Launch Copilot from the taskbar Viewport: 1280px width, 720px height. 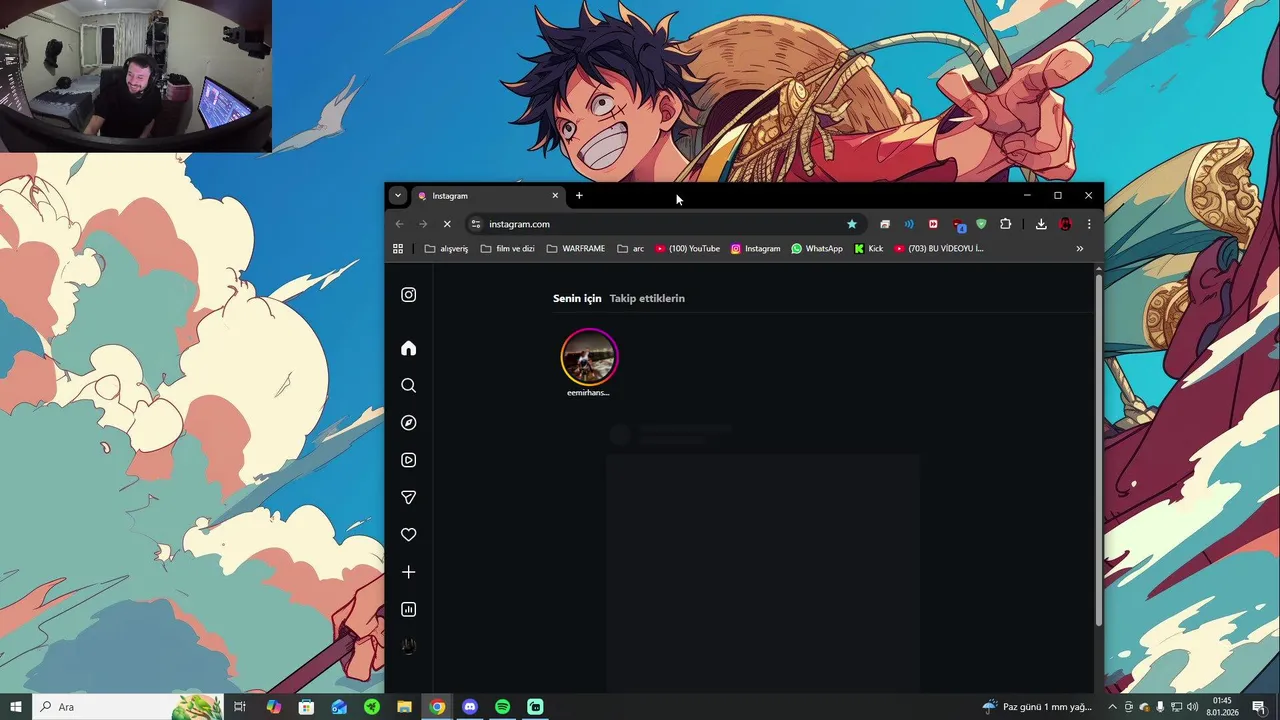(x=273, y=707)
